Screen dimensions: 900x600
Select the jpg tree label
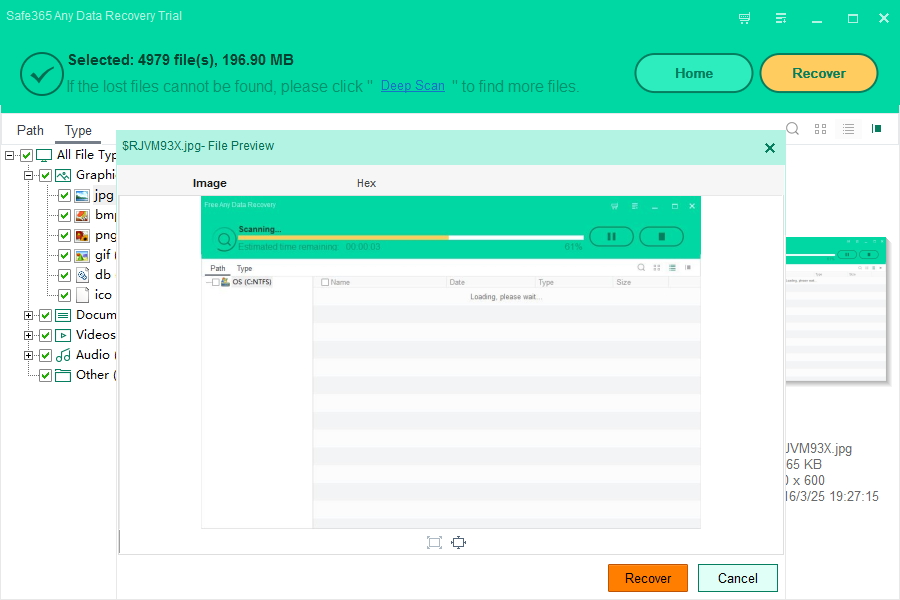104,196
